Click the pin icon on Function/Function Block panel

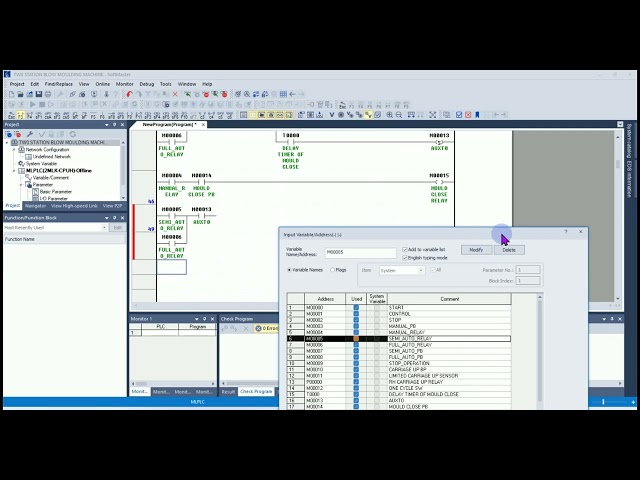click(x=115, y=218)
